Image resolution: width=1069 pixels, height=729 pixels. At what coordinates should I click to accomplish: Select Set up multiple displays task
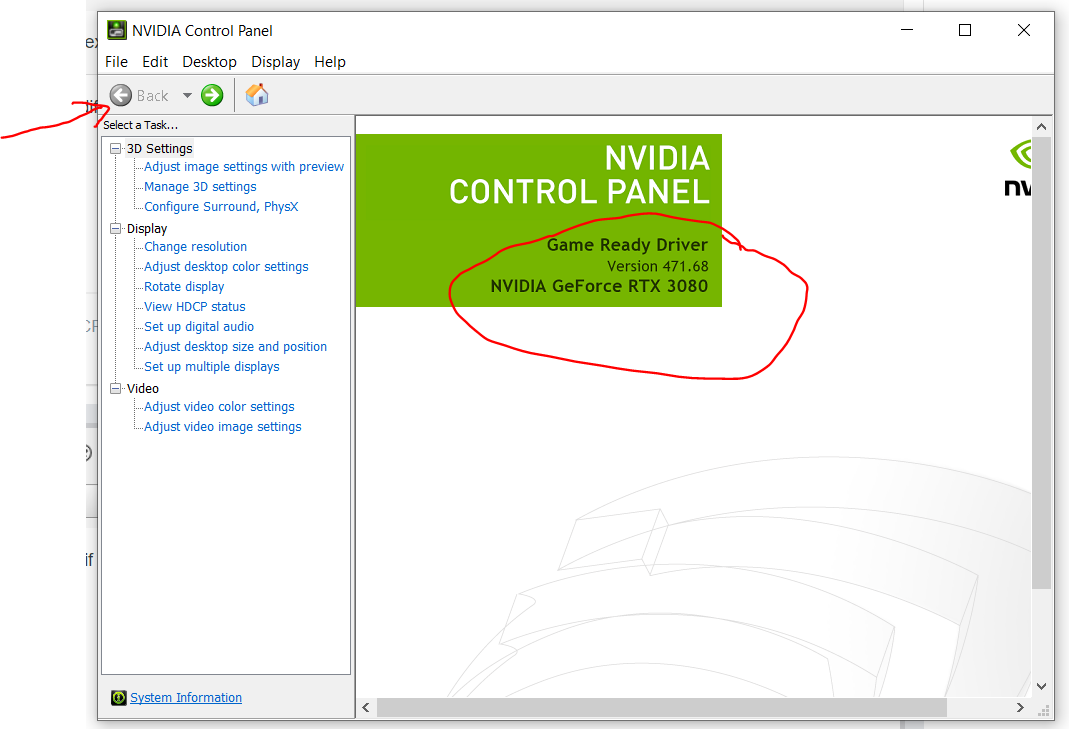pos(212,367)
